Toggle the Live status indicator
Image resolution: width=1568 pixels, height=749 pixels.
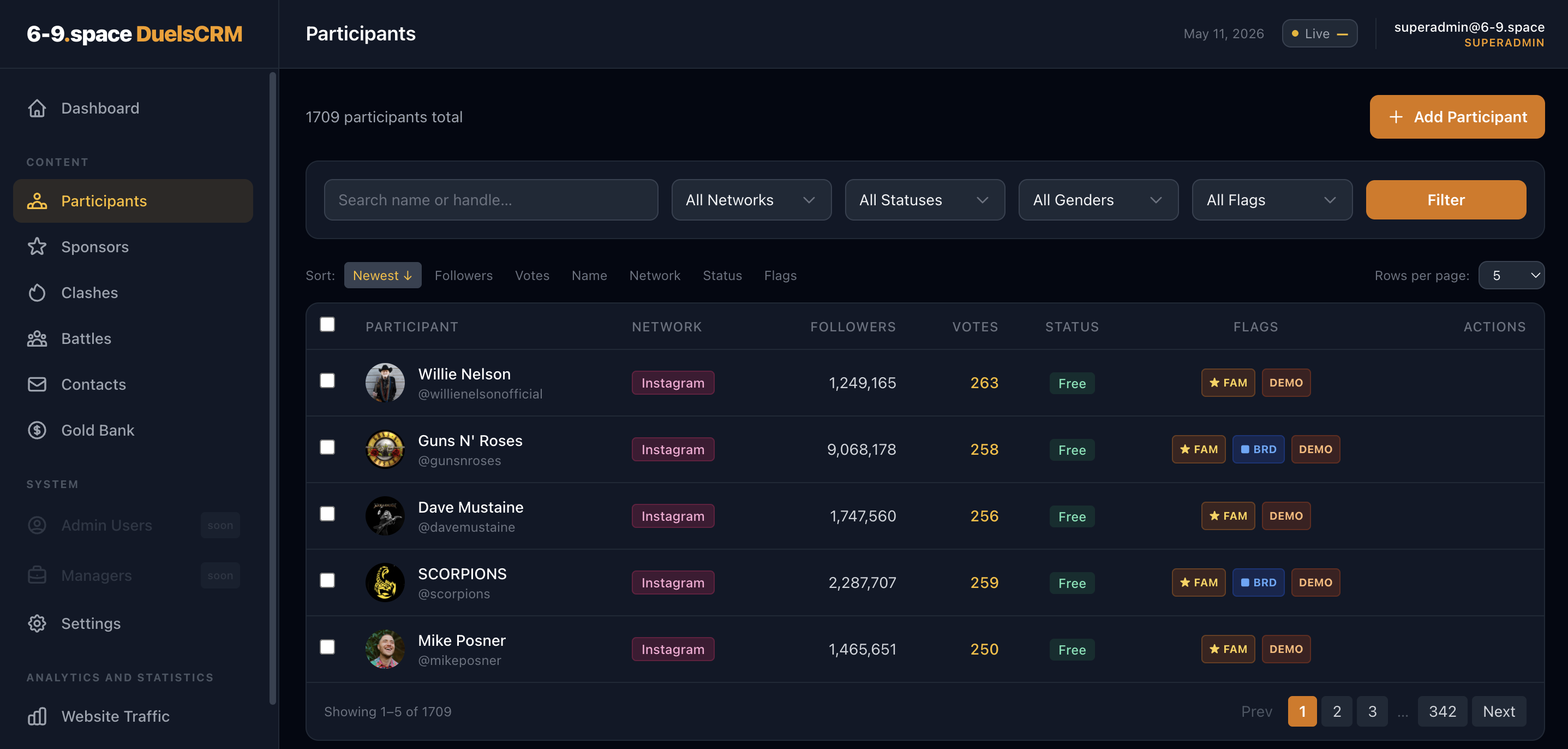tap(1319, 33)
